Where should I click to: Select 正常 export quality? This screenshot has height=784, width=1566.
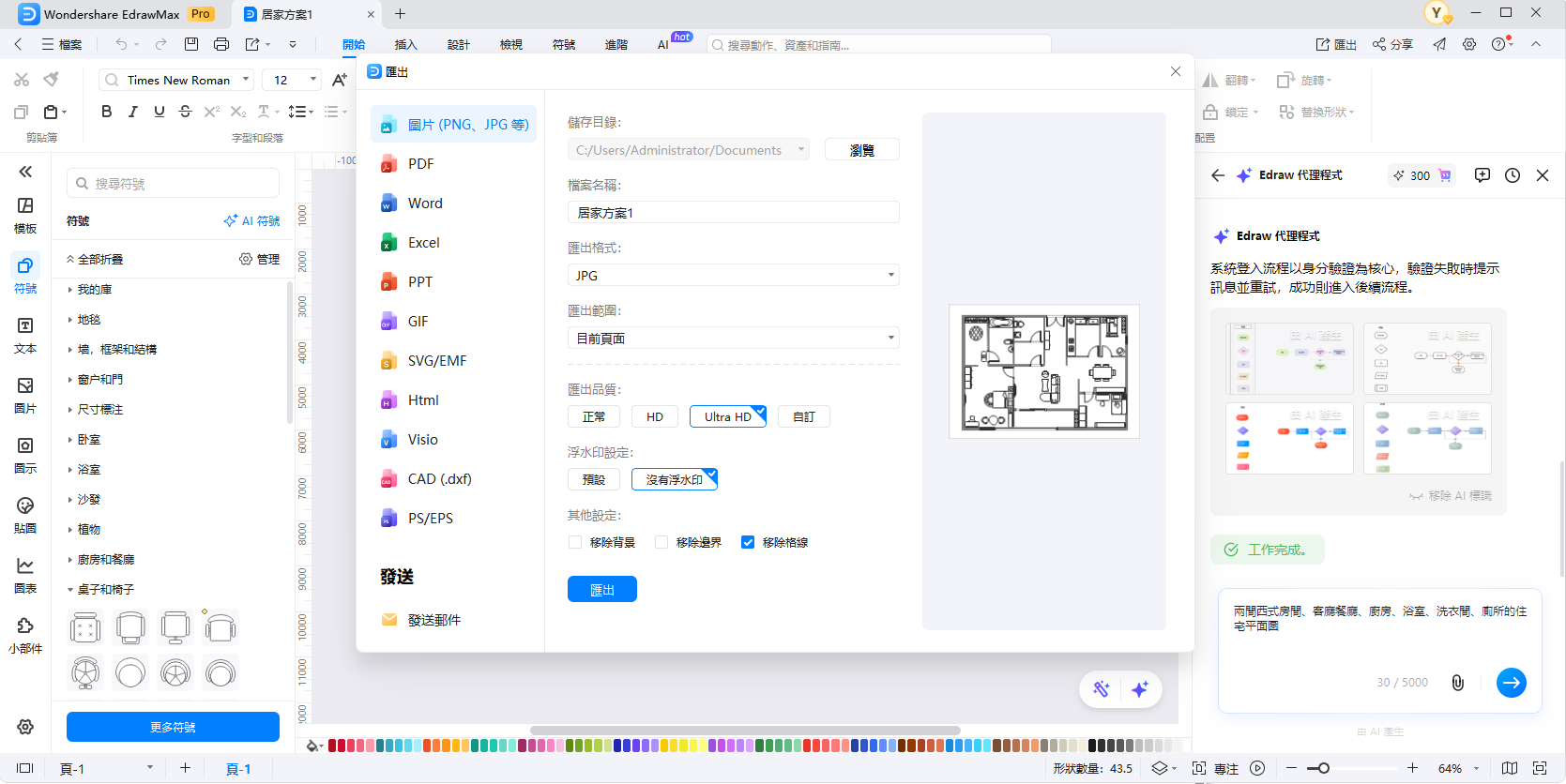point(594,416)
